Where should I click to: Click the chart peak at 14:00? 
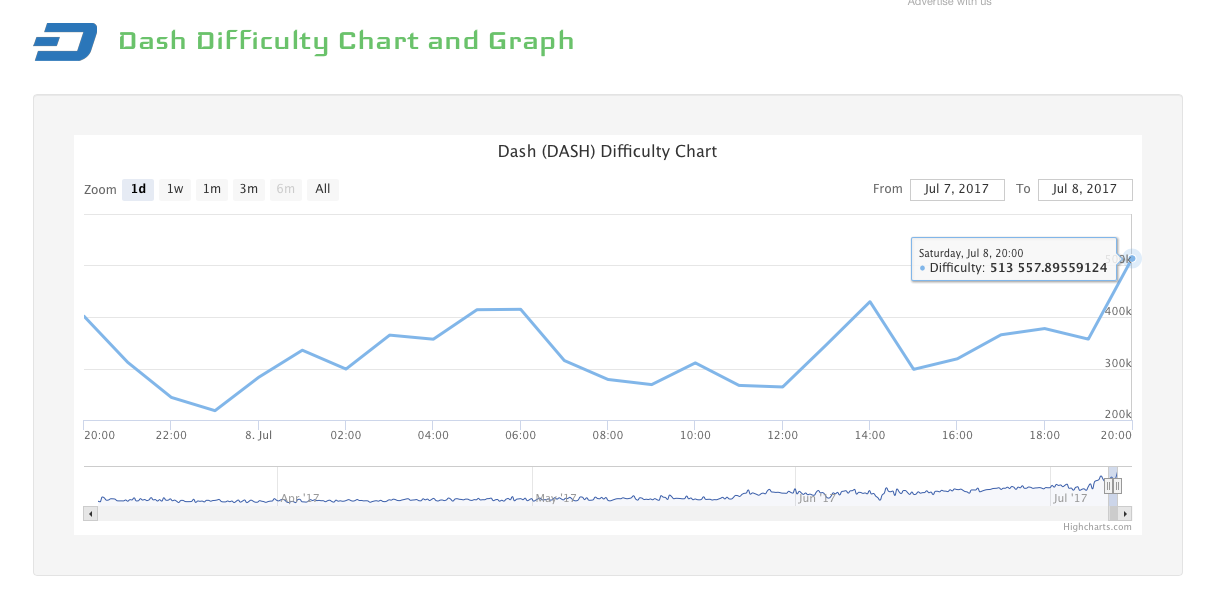[x=870, y=301]
